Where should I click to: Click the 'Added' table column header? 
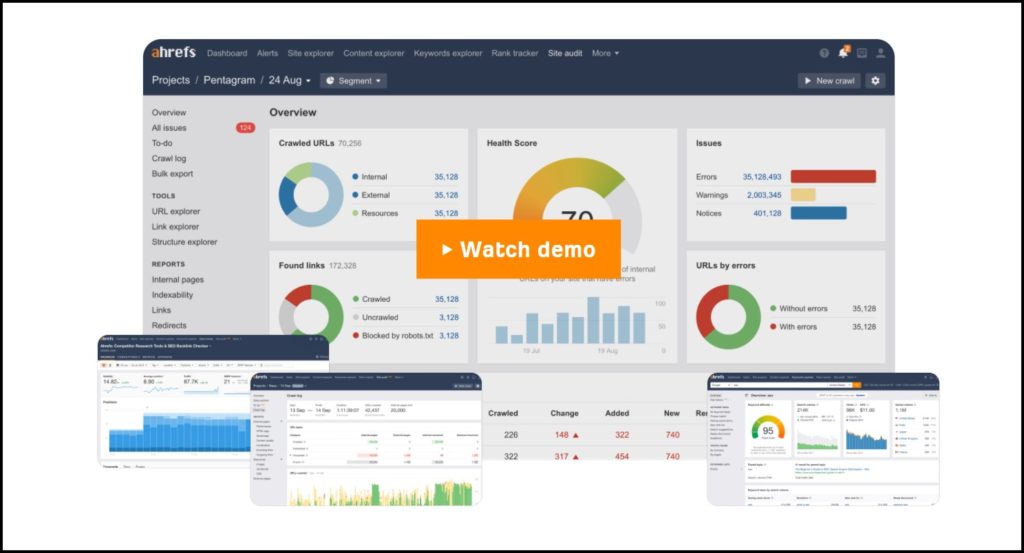pos(617,413)
